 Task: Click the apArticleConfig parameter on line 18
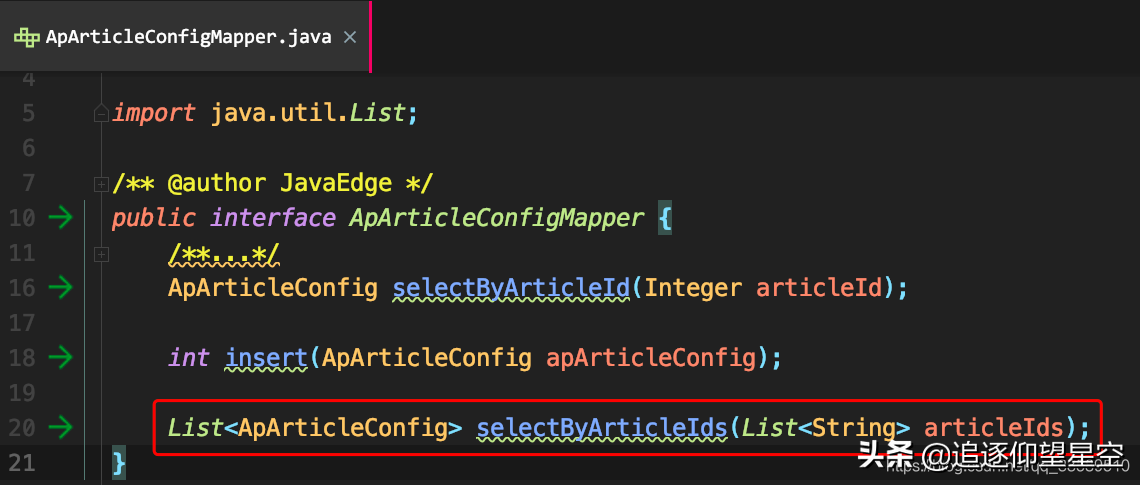(x=650, y=358)
